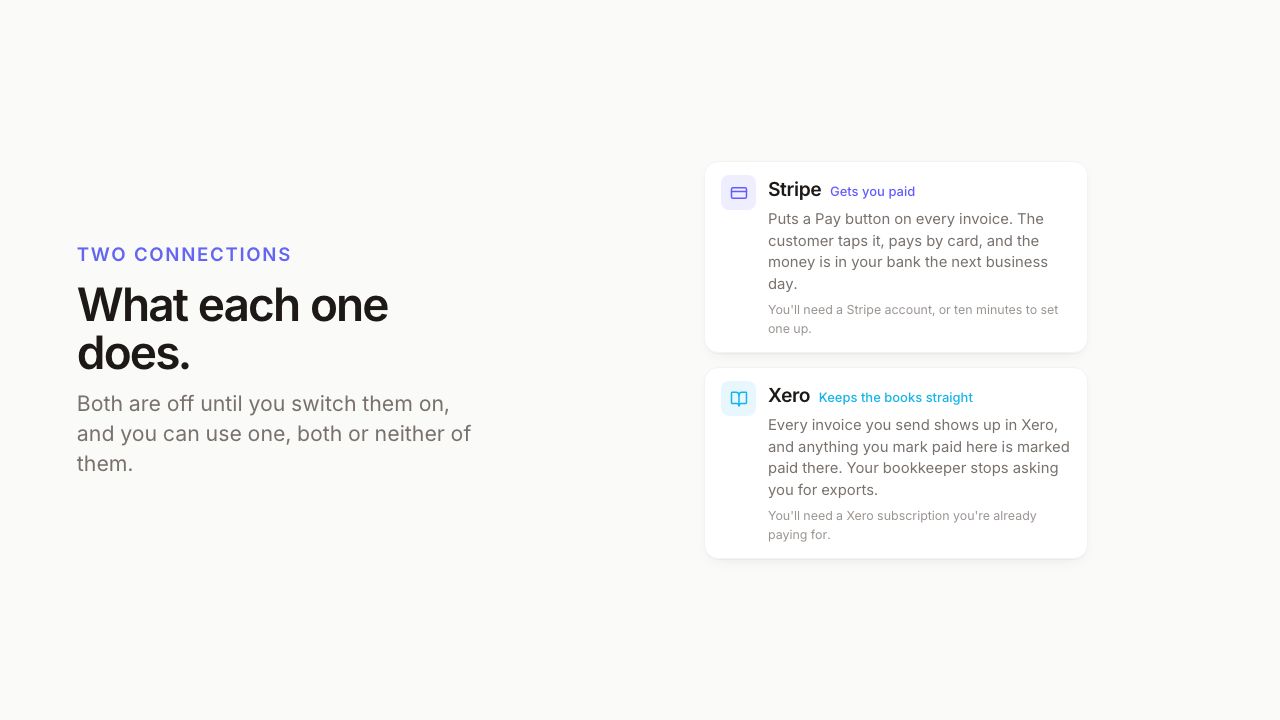Click the Xero open book icon
The width and height of the screenshot is (1280, 720).
(x=738, y=399)
